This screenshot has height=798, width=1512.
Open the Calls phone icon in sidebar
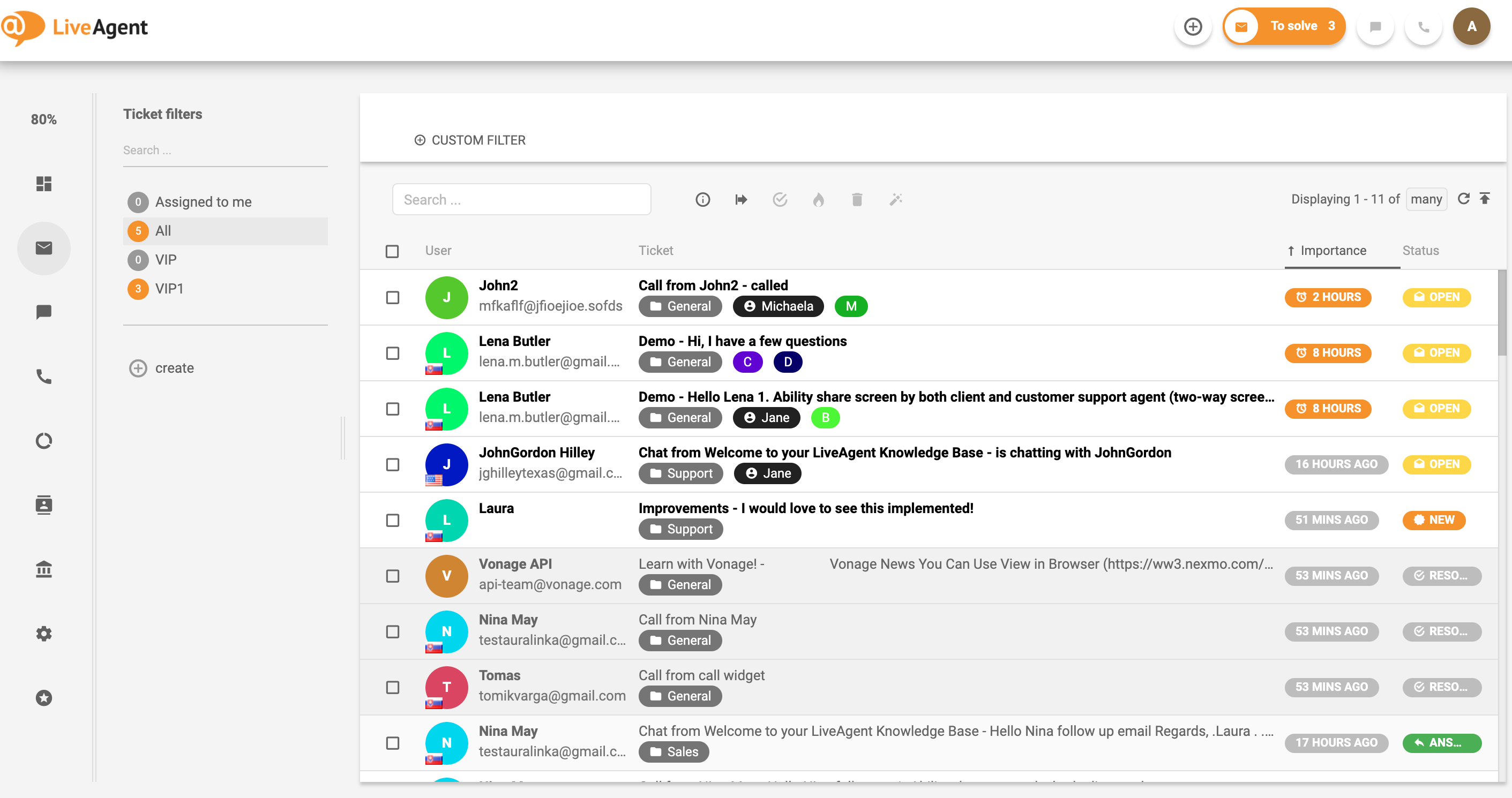(x=44, y=377)
